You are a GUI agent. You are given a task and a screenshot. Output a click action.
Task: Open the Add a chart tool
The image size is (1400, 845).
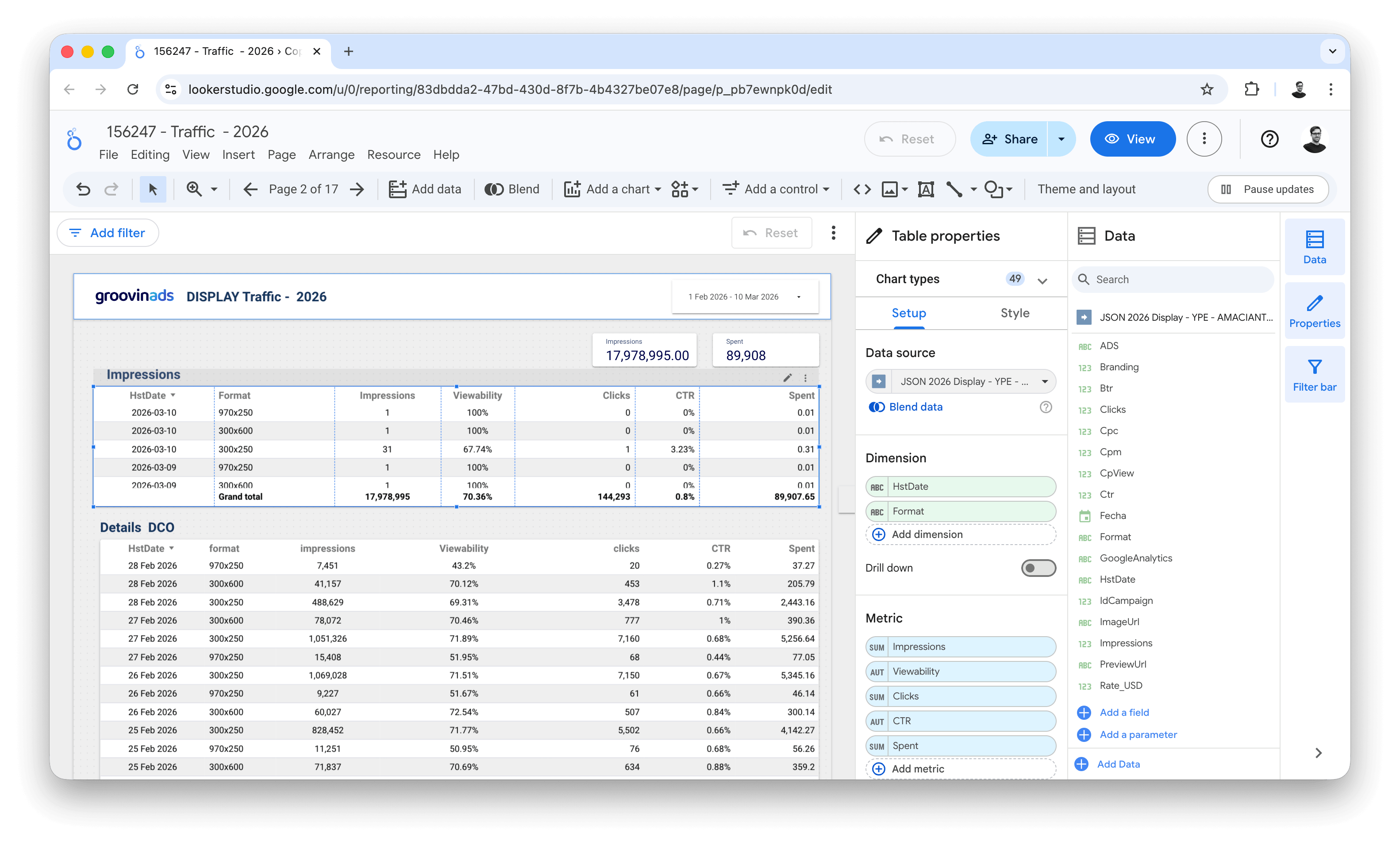point(612,189)
